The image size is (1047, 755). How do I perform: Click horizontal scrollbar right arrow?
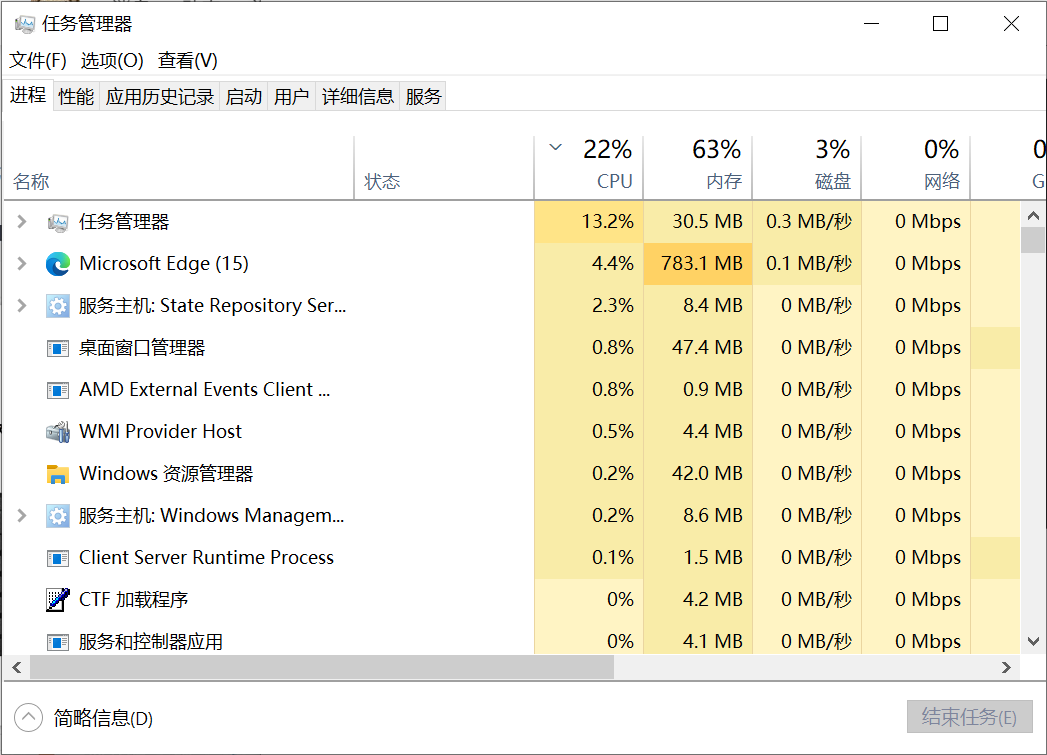(x=1007, y=667)
